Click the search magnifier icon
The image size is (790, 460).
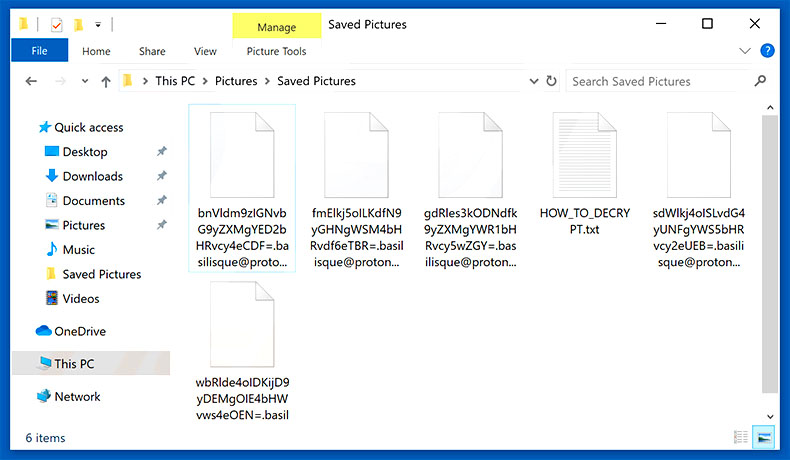tap(760, 81)
